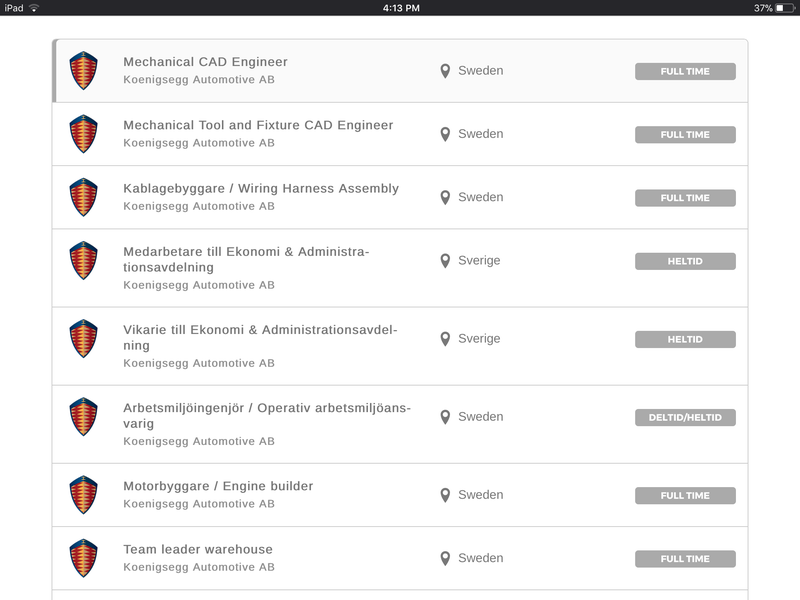This screenshot has height=600, width=800.
Task: Tap Koenigsegg logo beside Mechanical CAD Engineer
Action: (x=83, y=70)
